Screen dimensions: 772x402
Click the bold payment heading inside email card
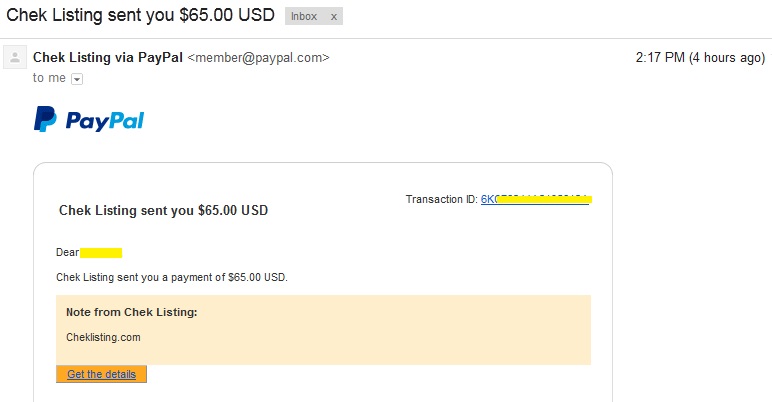(163, 211)
